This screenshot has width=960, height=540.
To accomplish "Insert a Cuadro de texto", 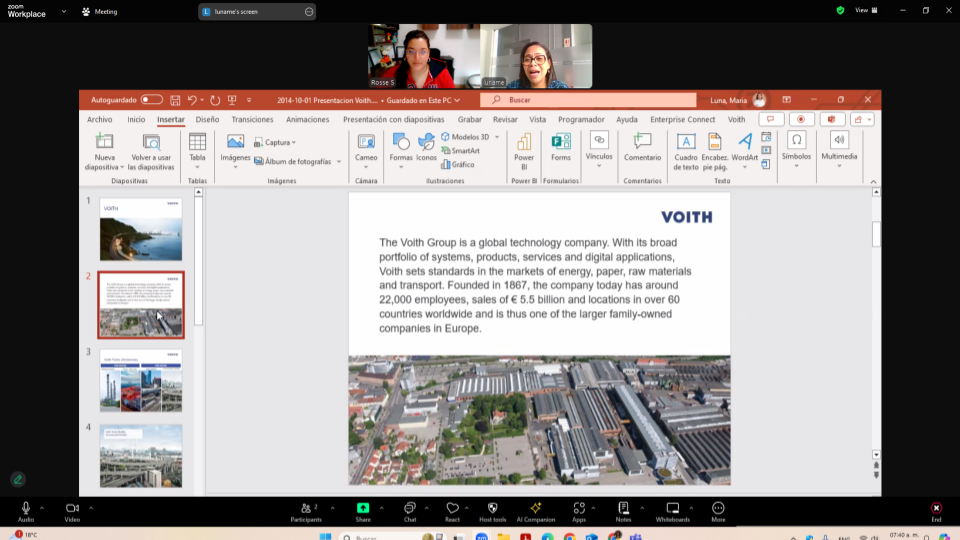I will pyautogui.click(x=686, y=151).
